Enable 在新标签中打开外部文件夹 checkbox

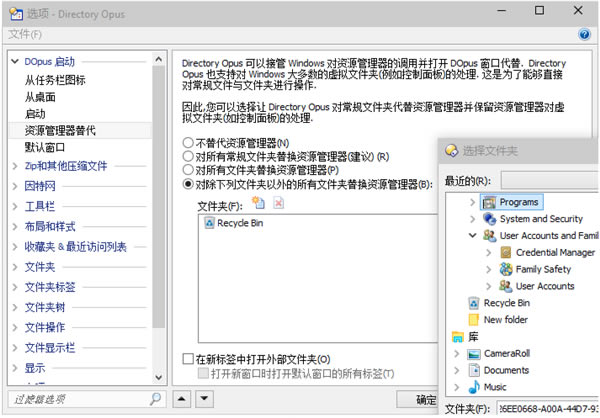pos(188,359)
